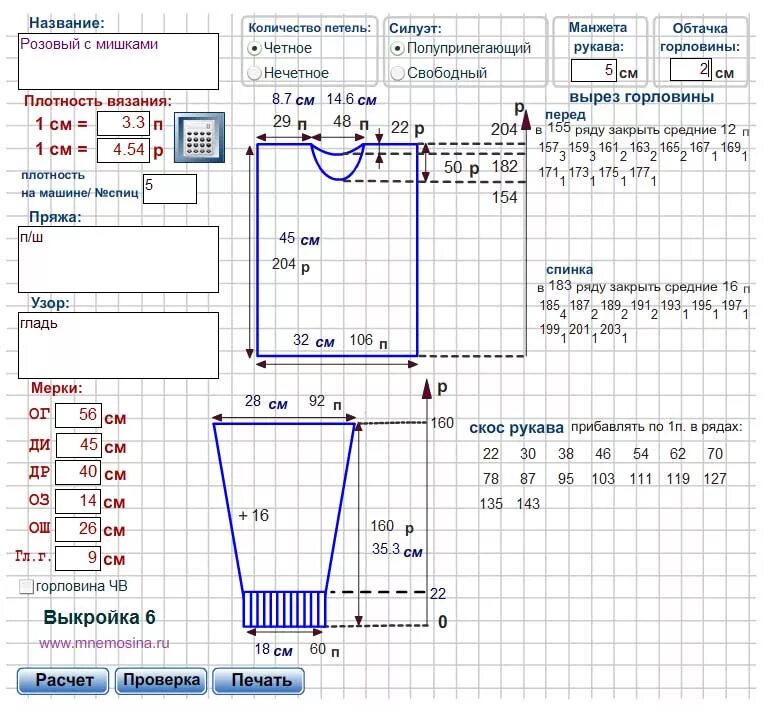
Task: Click the Плотность вязания heading
Action: point(98,101)
